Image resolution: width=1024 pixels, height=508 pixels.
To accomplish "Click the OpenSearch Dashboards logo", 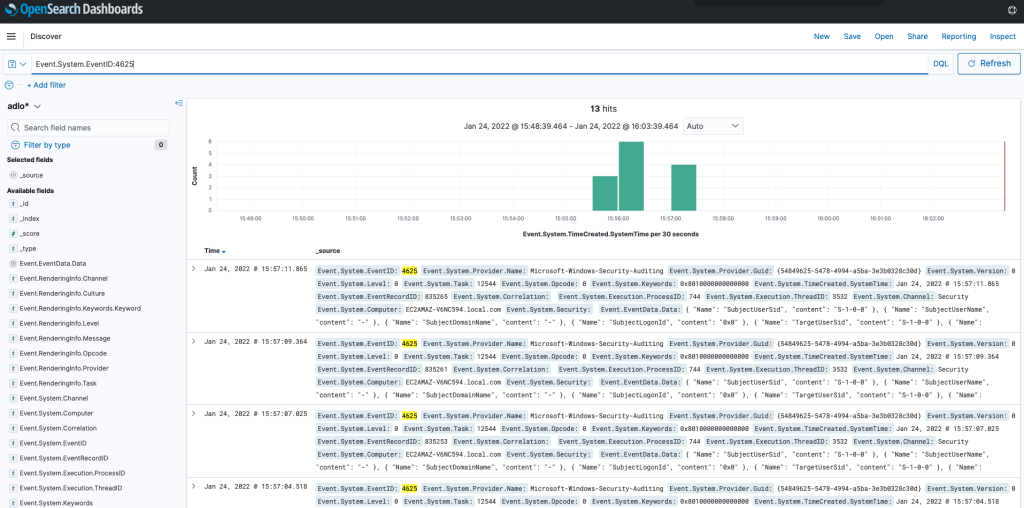I will pos(73,10).
